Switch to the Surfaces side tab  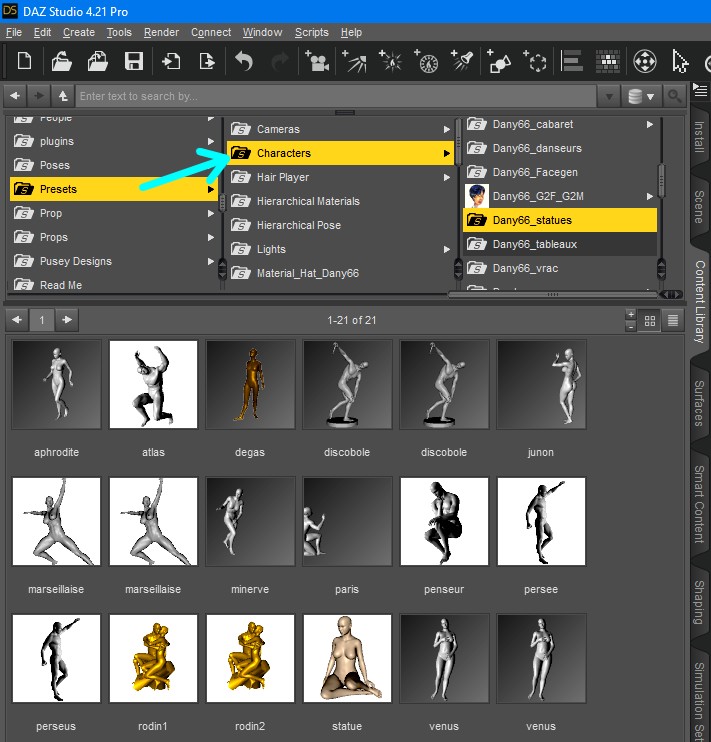click(x=700, y=403)
